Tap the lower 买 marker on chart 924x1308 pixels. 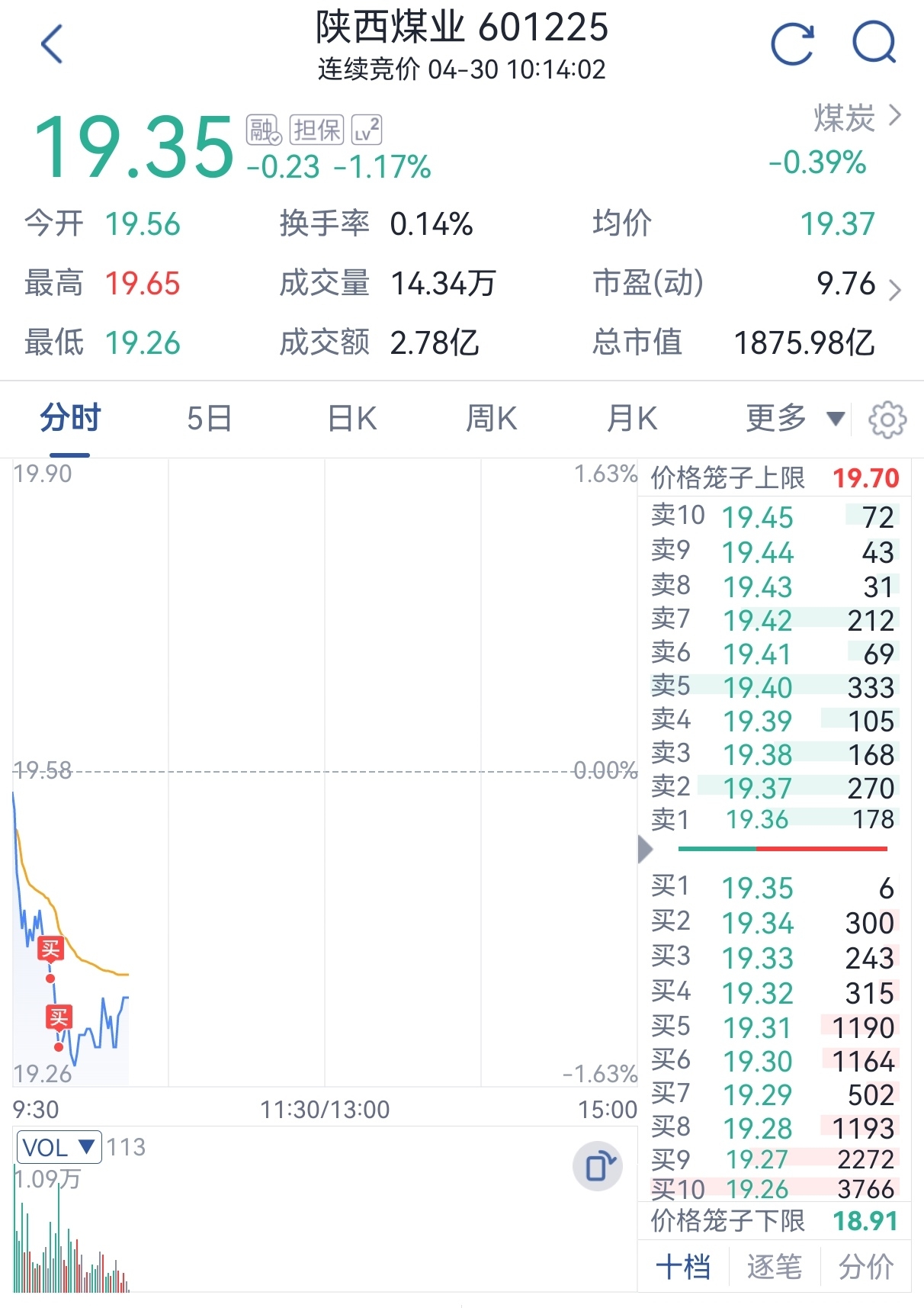click(x=59, y=1017)
